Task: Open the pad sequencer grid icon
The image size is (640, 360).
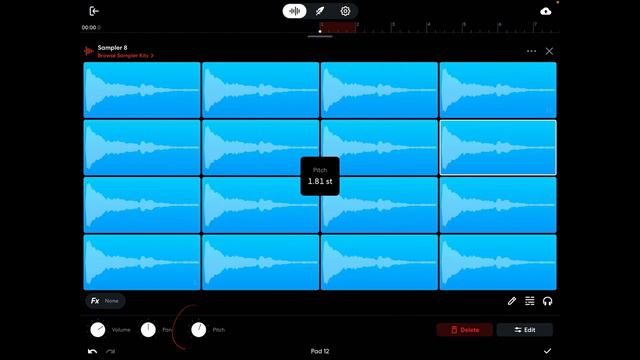Action: click(529, 301)
